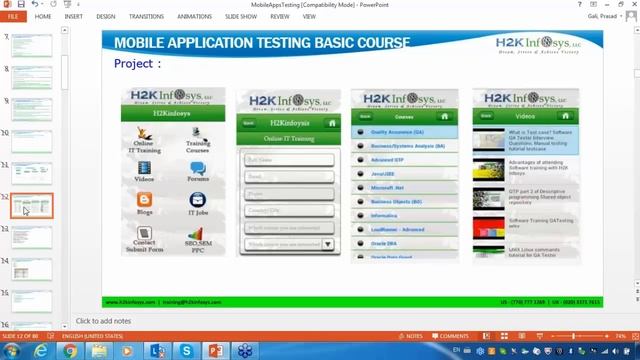Viewport: 640px width, 360px height.
Task: Click the Contact Submit Form icon
Action: point(144,233)
